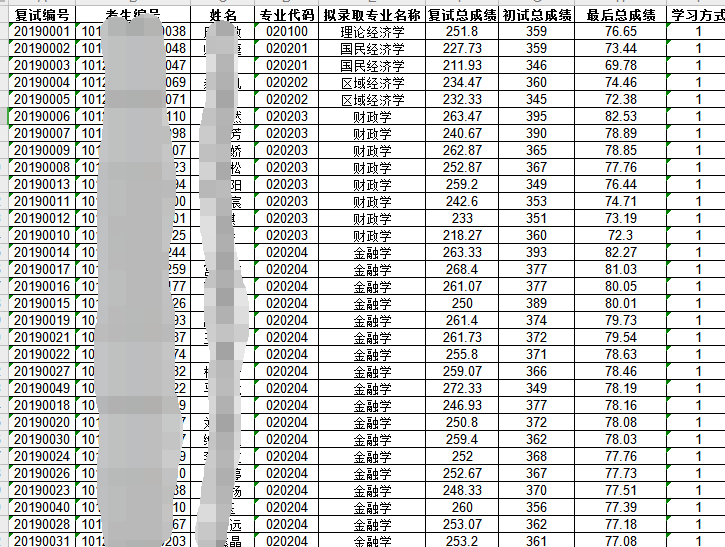
Task: Click final score 78.16
Action: (x=621, y=406)
